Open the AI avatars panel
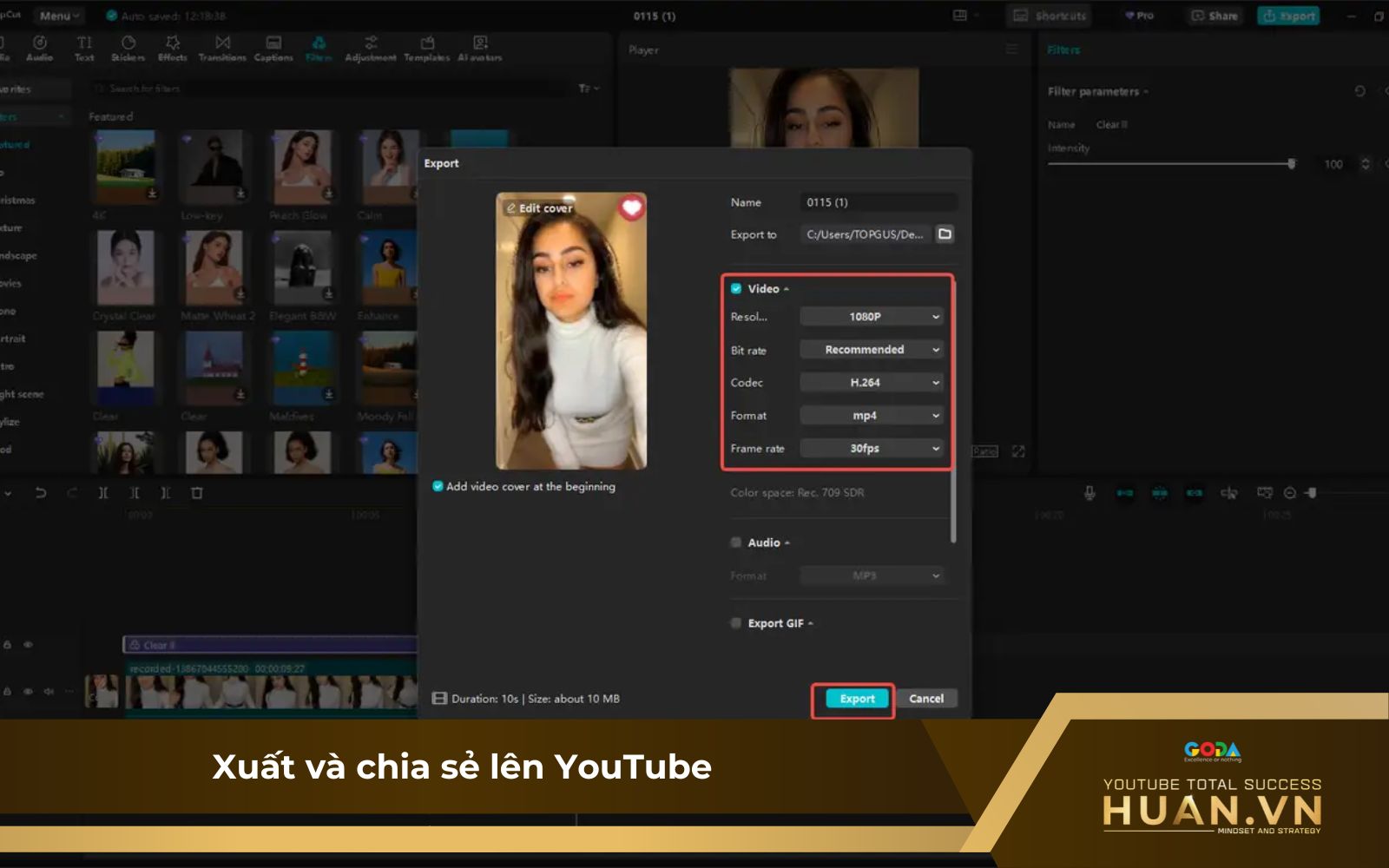The image size is (1389, 868). click(480, 48)
